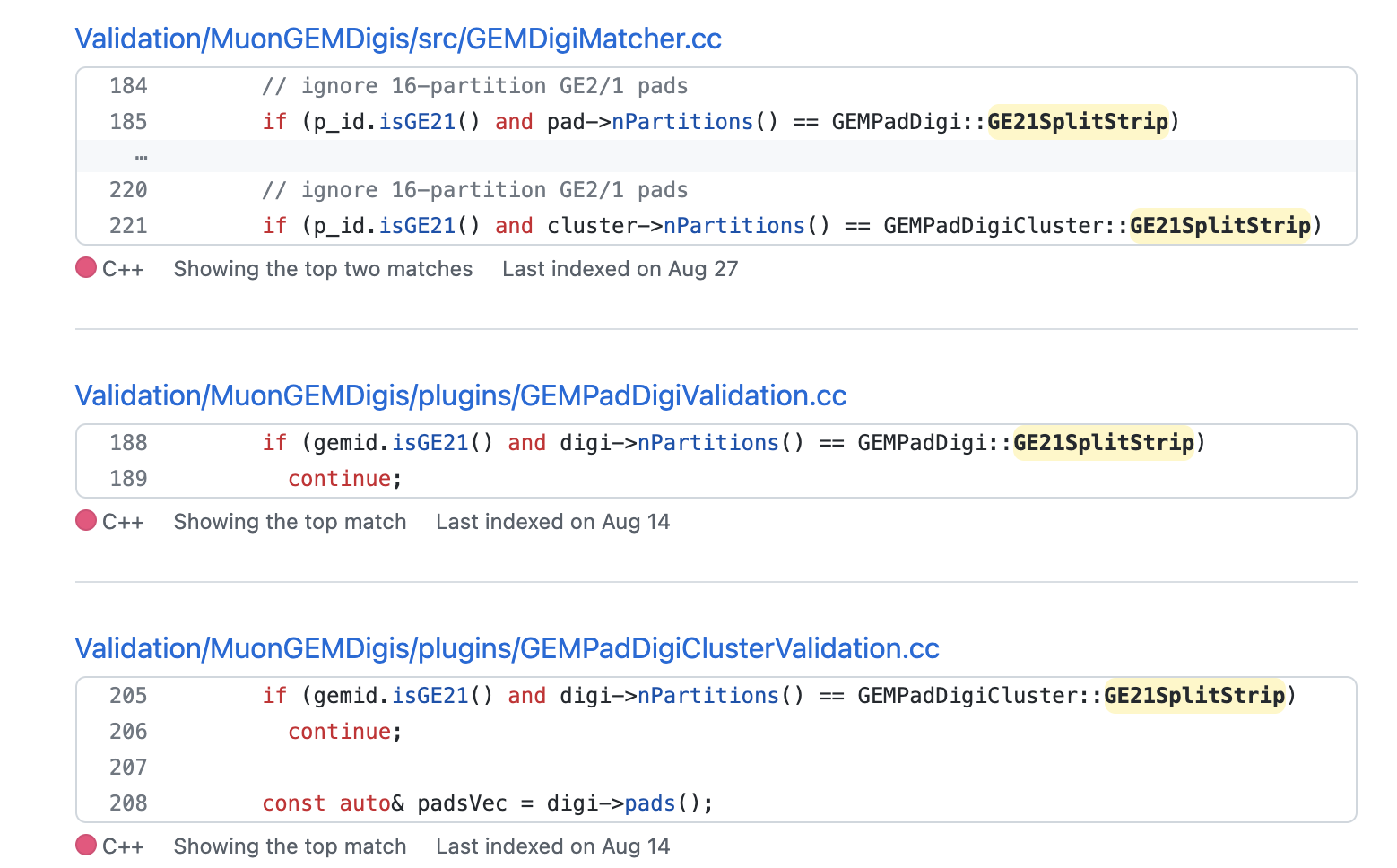Click highlighted GE21SplitStrip on line 205
The width and height of the screenshot is (1397, 868).
[x=1194, y=696]
